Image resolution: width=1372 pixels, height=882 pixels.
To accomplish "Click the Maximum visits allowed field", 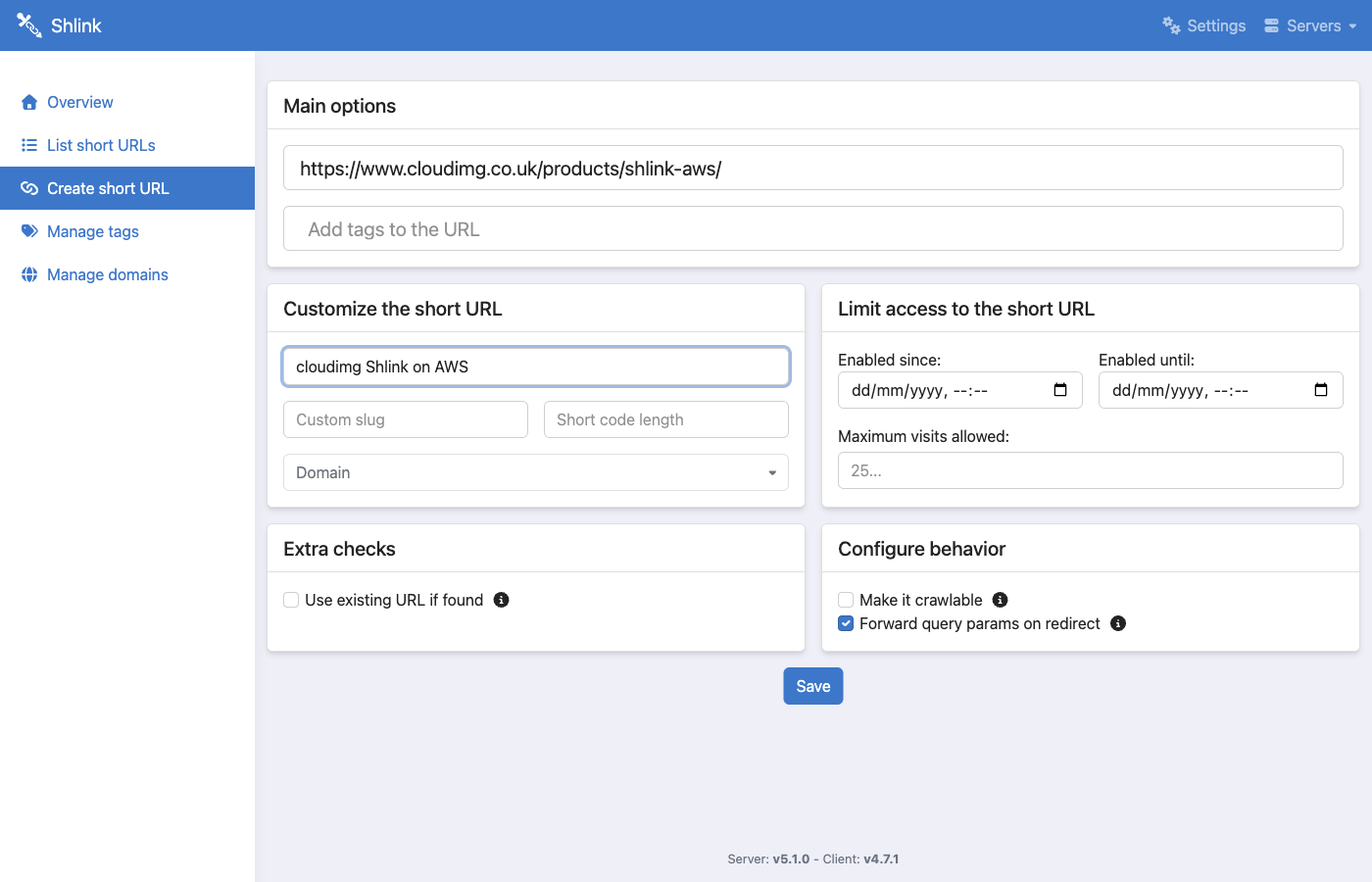I will tap(1091, 470).
